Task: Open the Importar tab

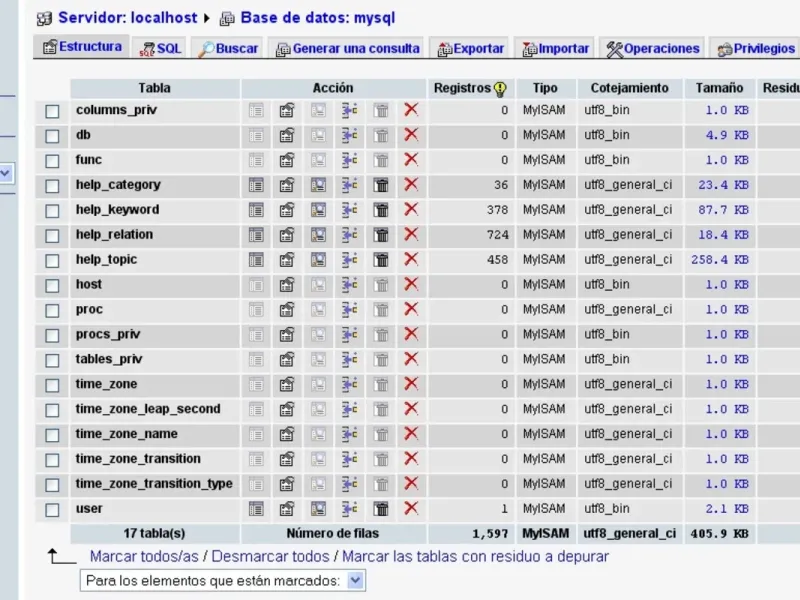Action: (555, 48)
